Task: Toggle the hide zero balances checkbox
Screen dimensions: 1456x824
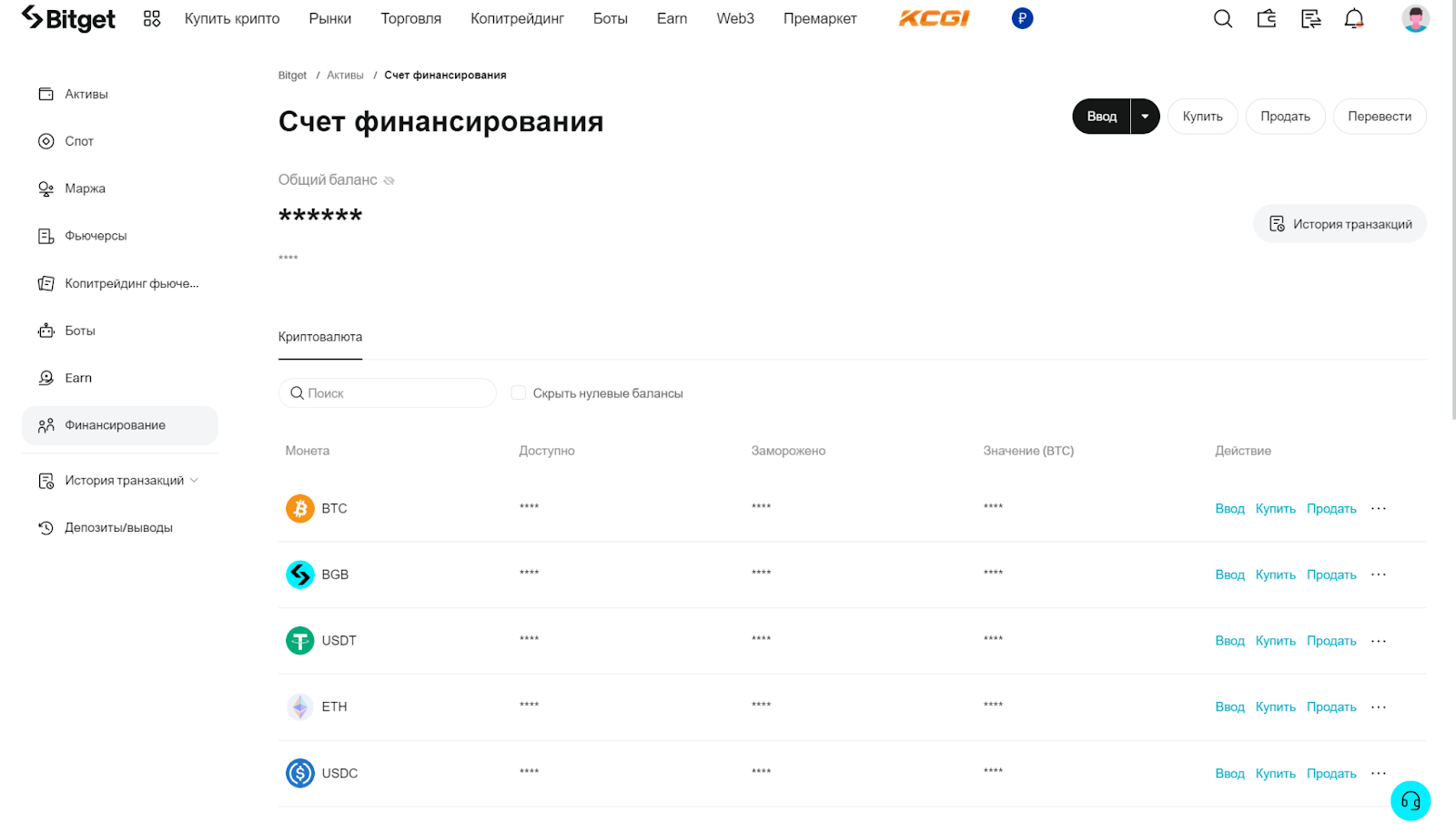Action: [x=519, y=393]
